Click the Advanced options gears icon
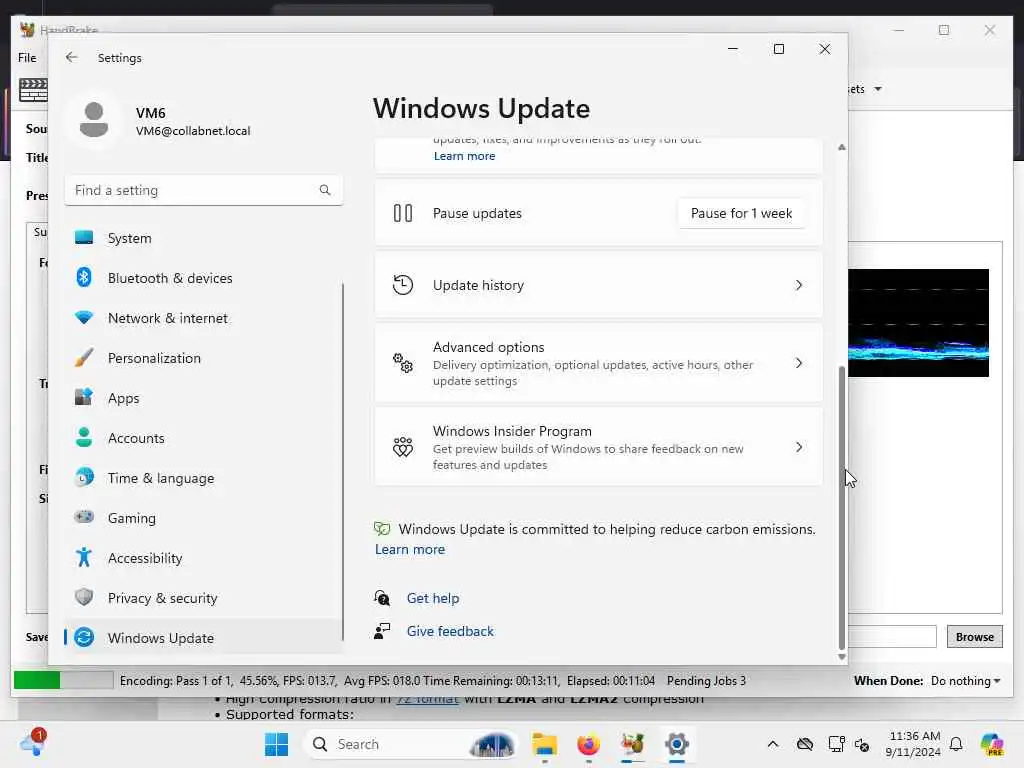Image resolution: width=1024 pixels, height=768 pixels. [403, 363]
